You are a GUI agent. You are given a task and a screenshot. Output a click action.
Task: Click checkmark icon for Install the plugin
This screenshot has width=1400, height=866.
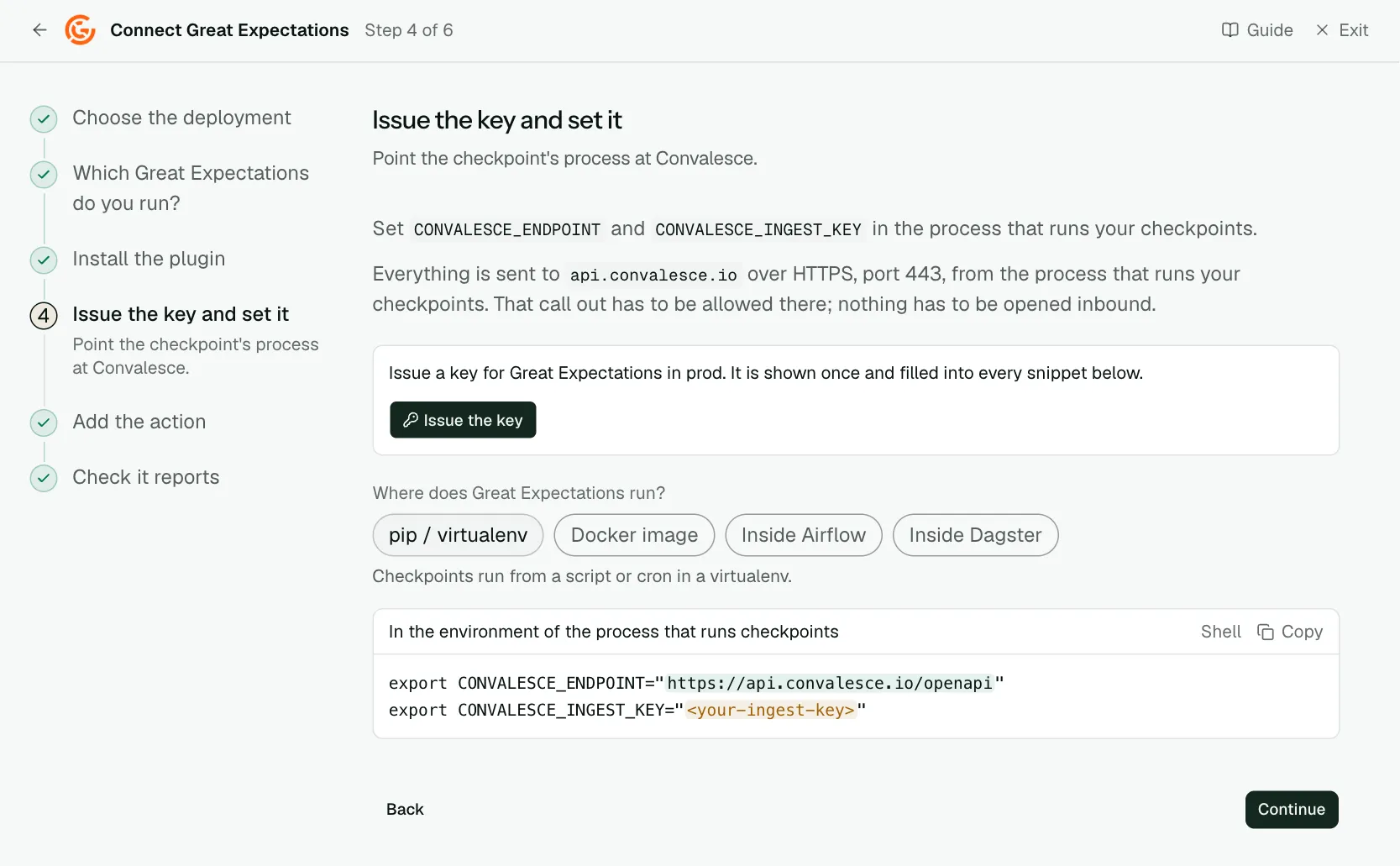44,260
